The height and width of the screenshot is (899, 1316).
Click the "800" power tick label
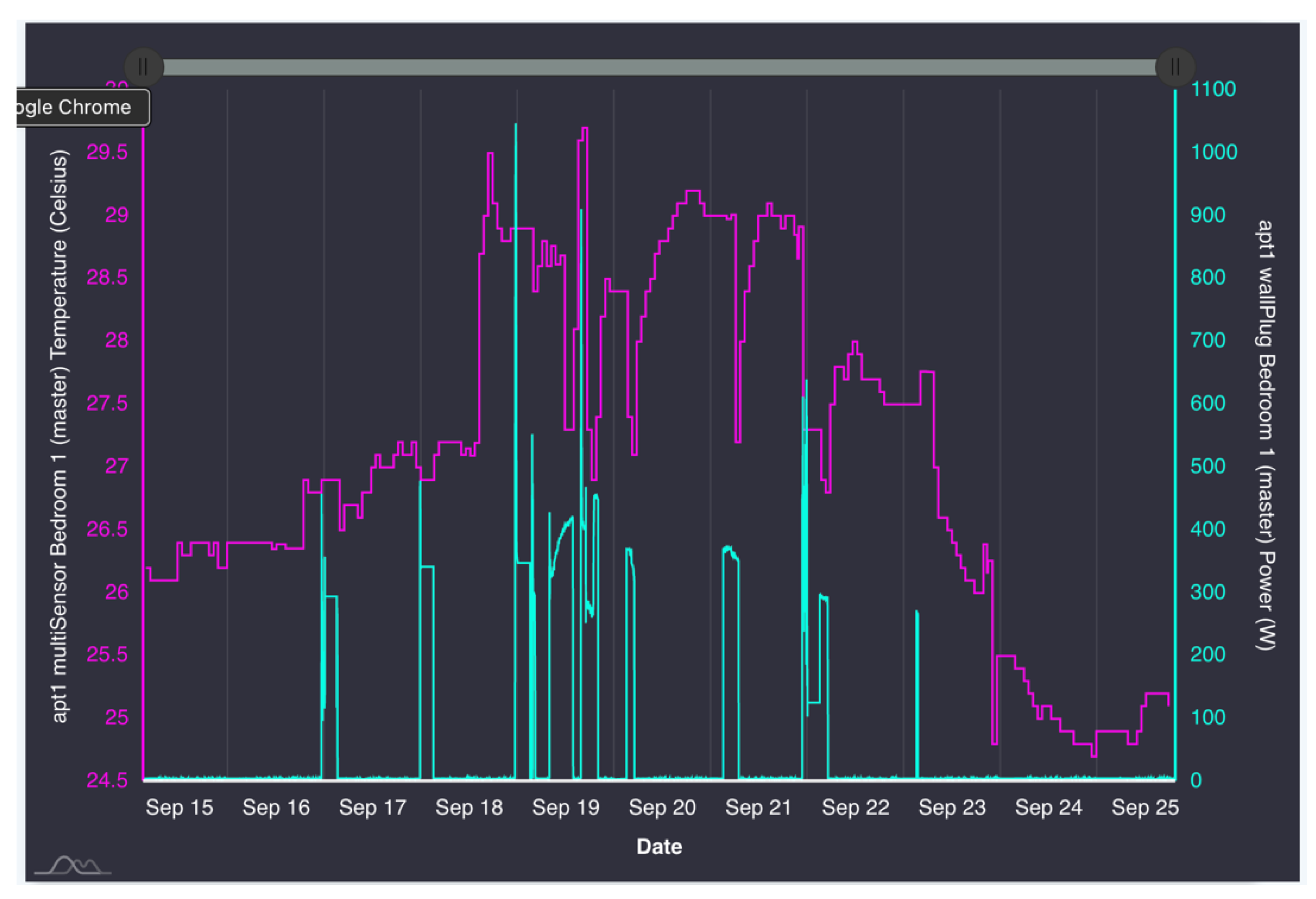[x=1208, y=278]
